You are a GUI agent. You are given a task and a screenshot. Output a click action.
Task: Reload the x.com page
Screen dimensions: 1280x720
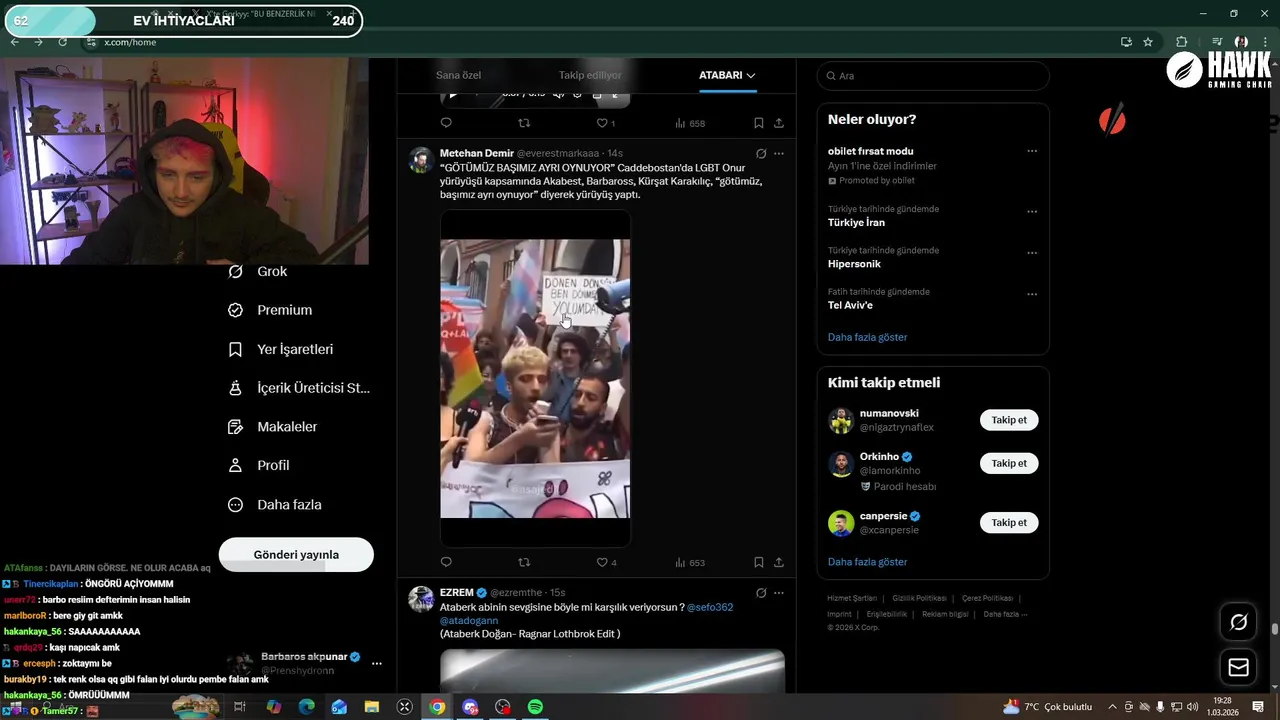click(62, 42)
